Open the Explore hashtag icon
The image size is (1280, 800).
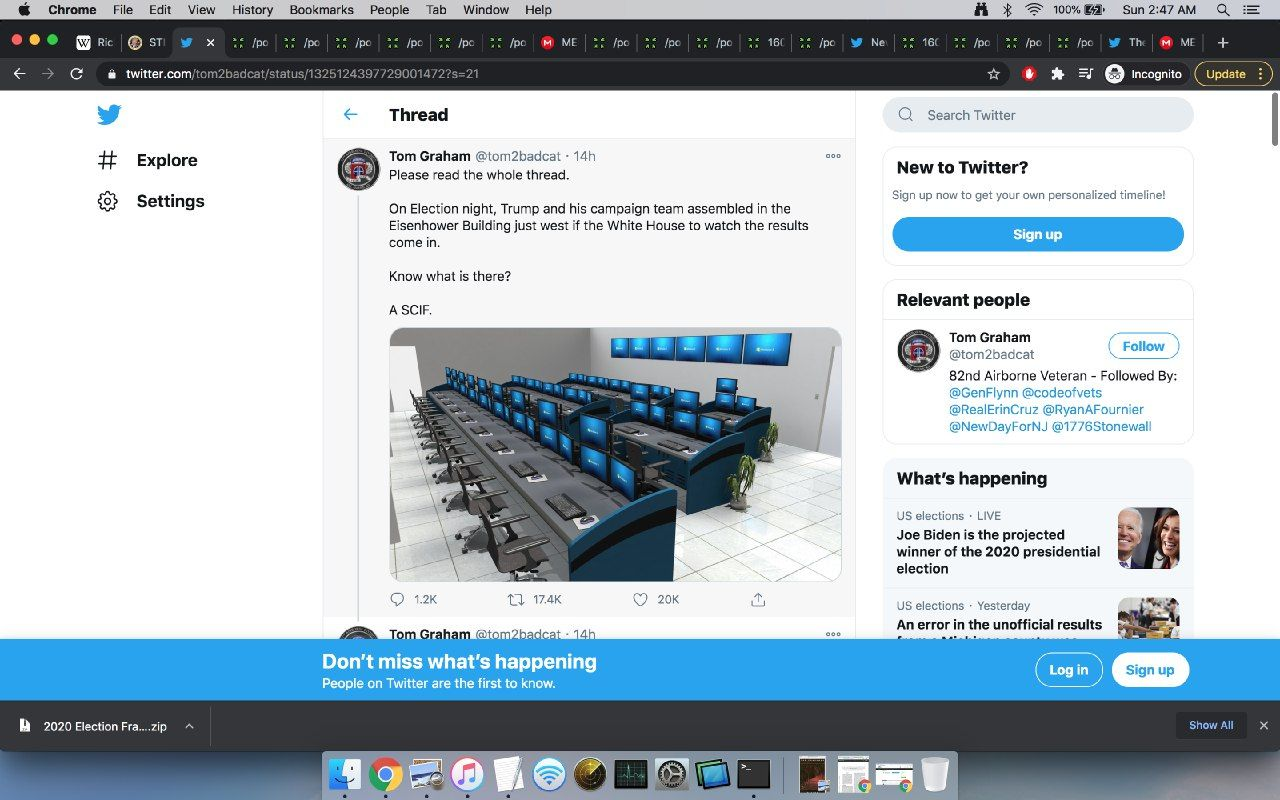coord(108,160)
